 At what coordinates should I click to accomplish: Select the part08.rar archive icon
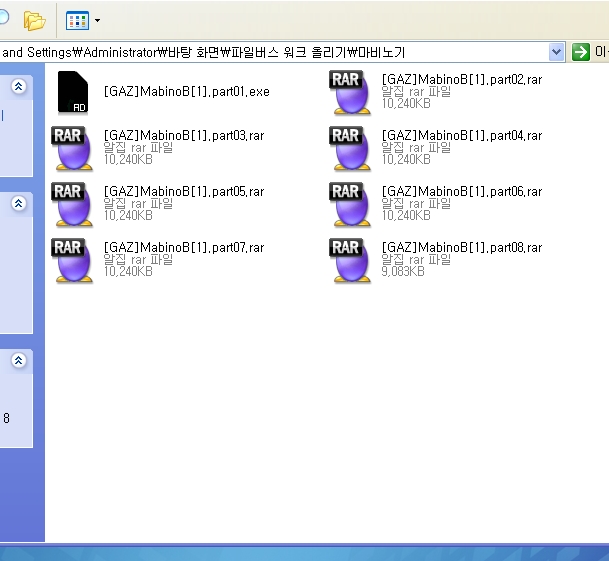tap(350, 260)
